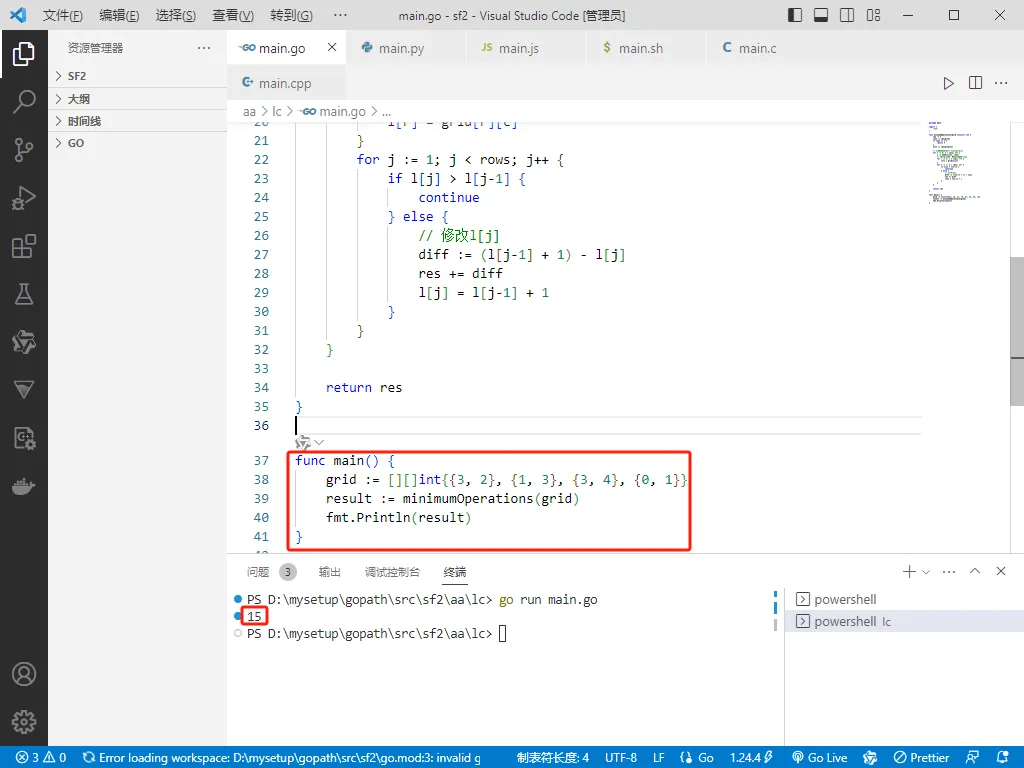Open the notifications bell

tap(1002, 758)
